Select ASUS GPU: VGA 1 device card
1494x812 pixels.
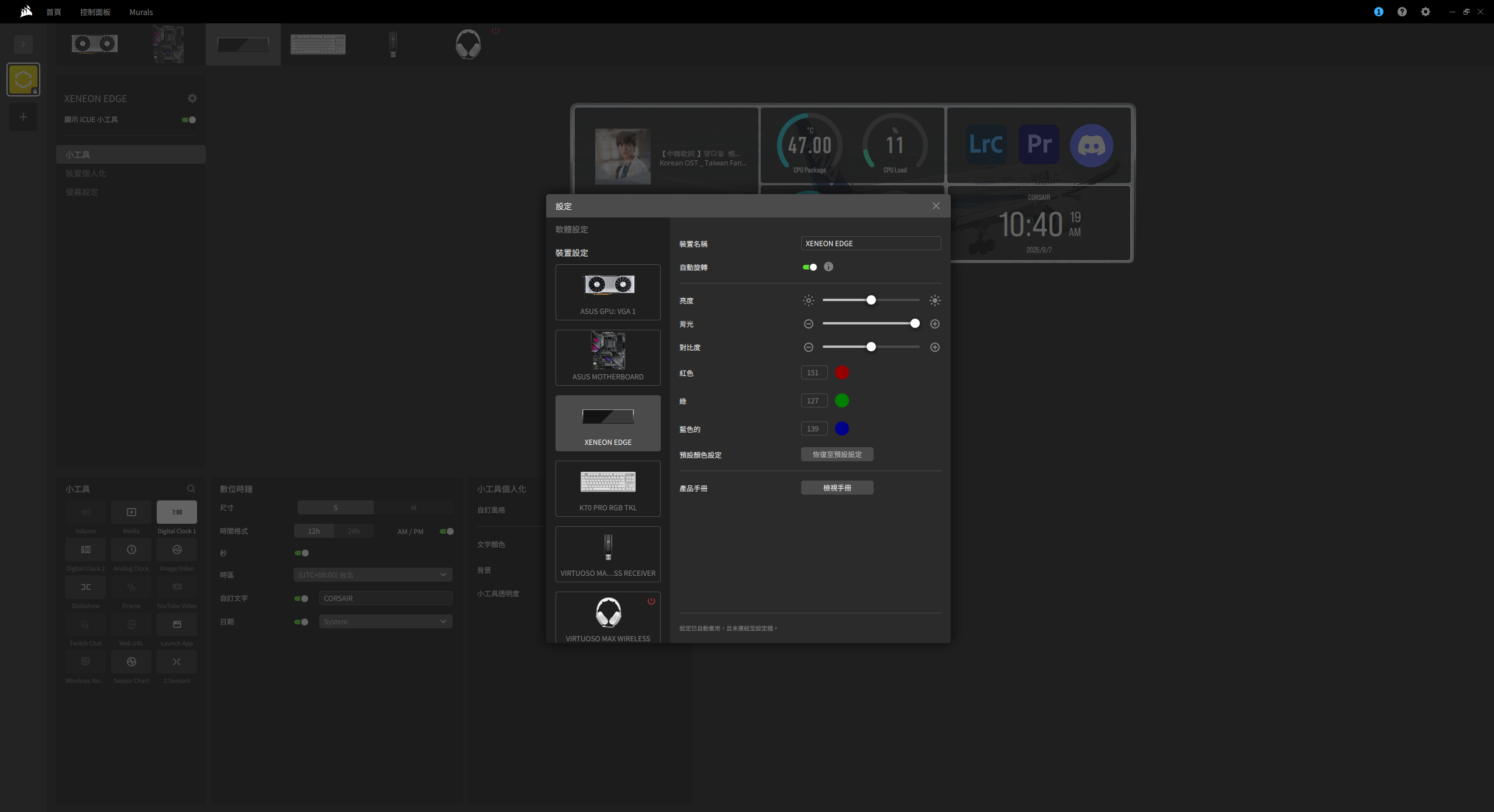click(x=608, y=292)
